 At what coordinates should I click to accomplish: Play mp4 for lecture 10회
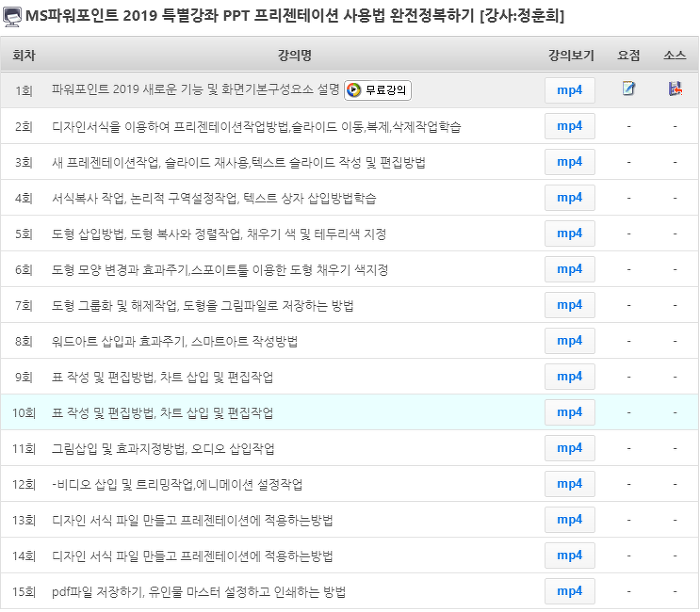[570, 412]
